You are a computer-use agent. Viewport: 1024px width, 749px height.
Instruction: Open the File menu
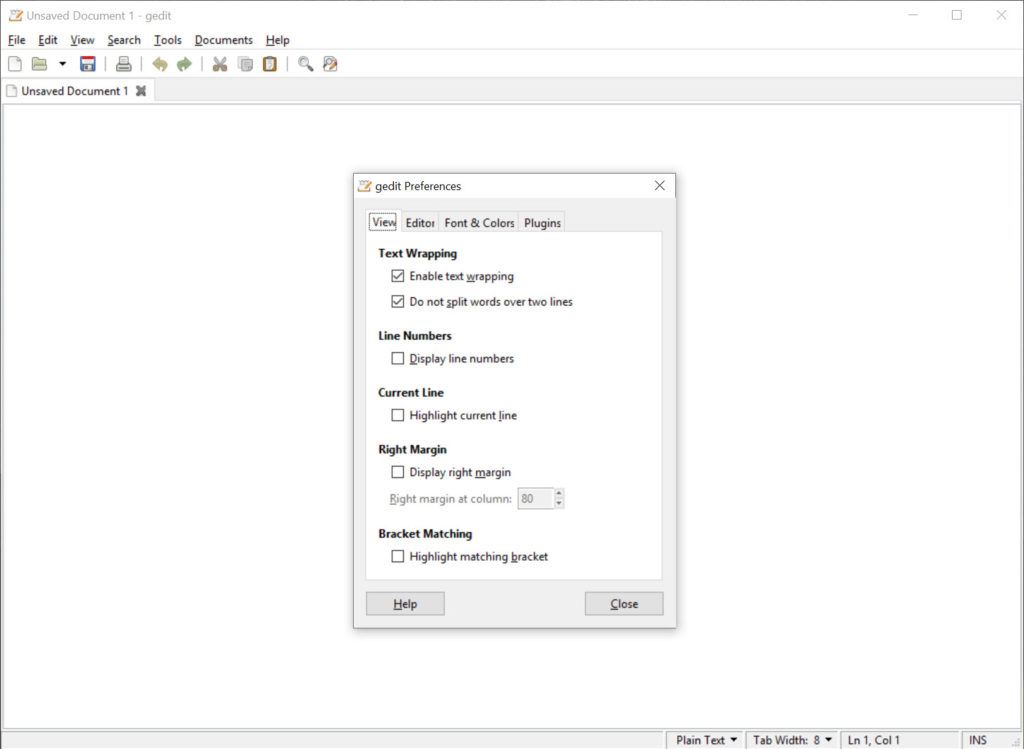[16, 40]
